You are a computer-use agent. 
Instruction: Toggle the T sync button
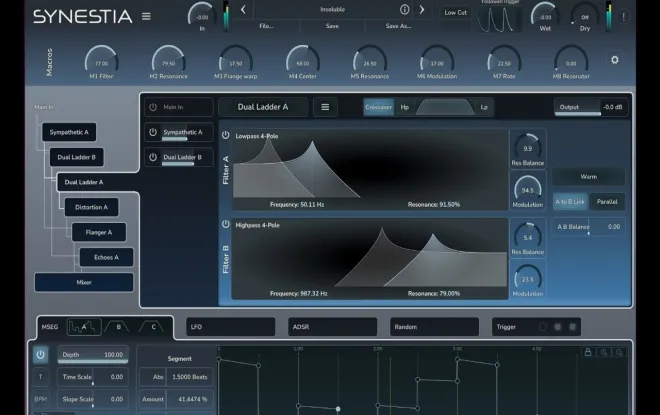coord(41,377)
